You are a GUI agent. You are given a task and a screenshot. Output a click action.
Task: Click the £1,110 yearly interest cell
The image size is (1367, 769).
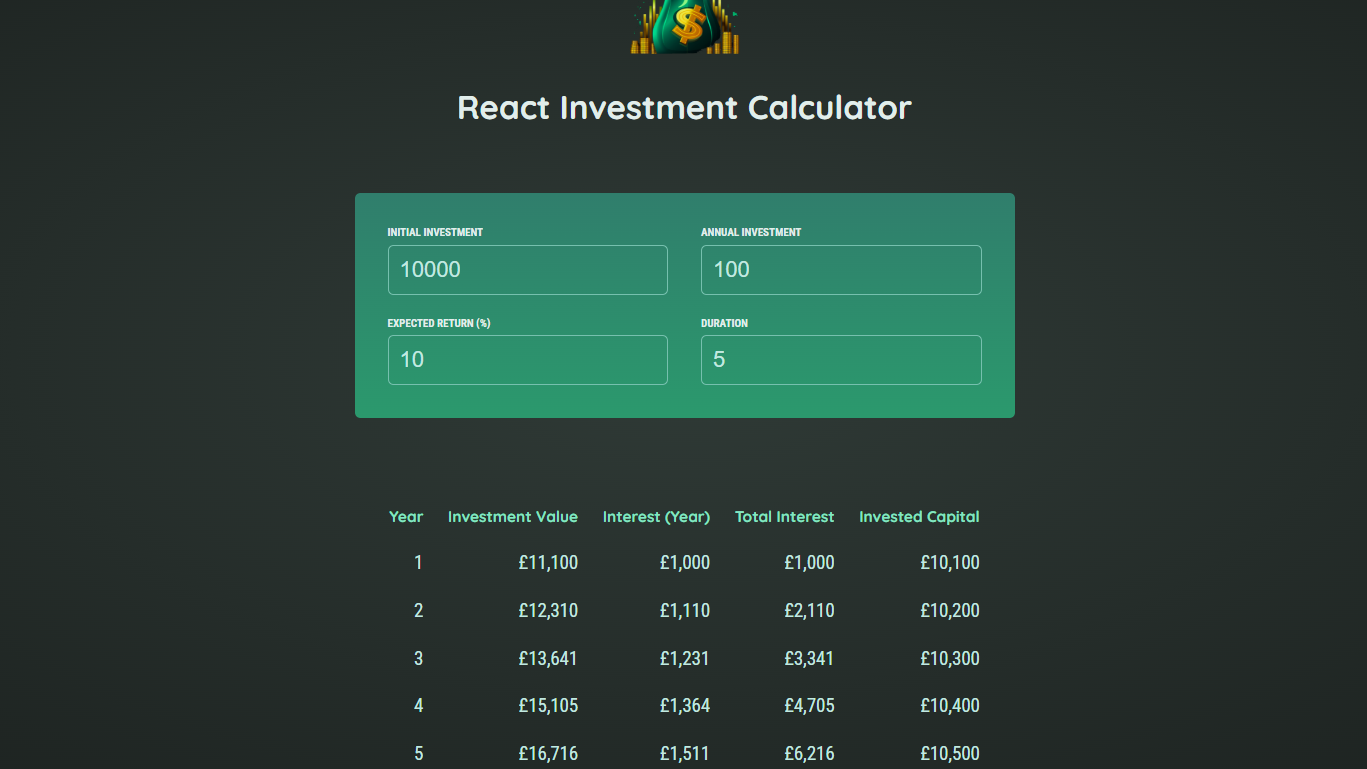[685, 611]
